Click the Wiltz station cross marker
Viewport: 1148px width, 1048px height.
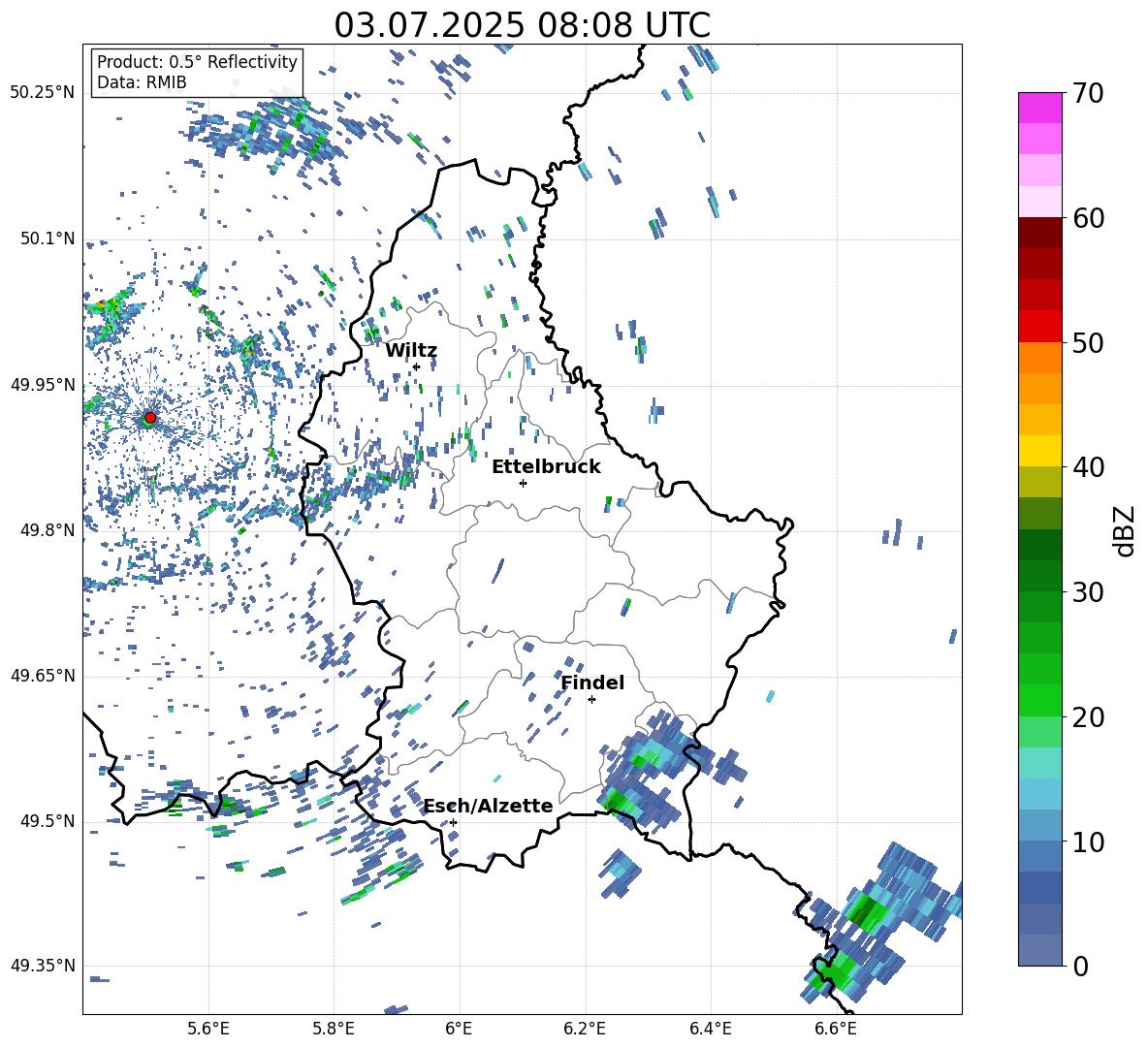click(416, 366)
